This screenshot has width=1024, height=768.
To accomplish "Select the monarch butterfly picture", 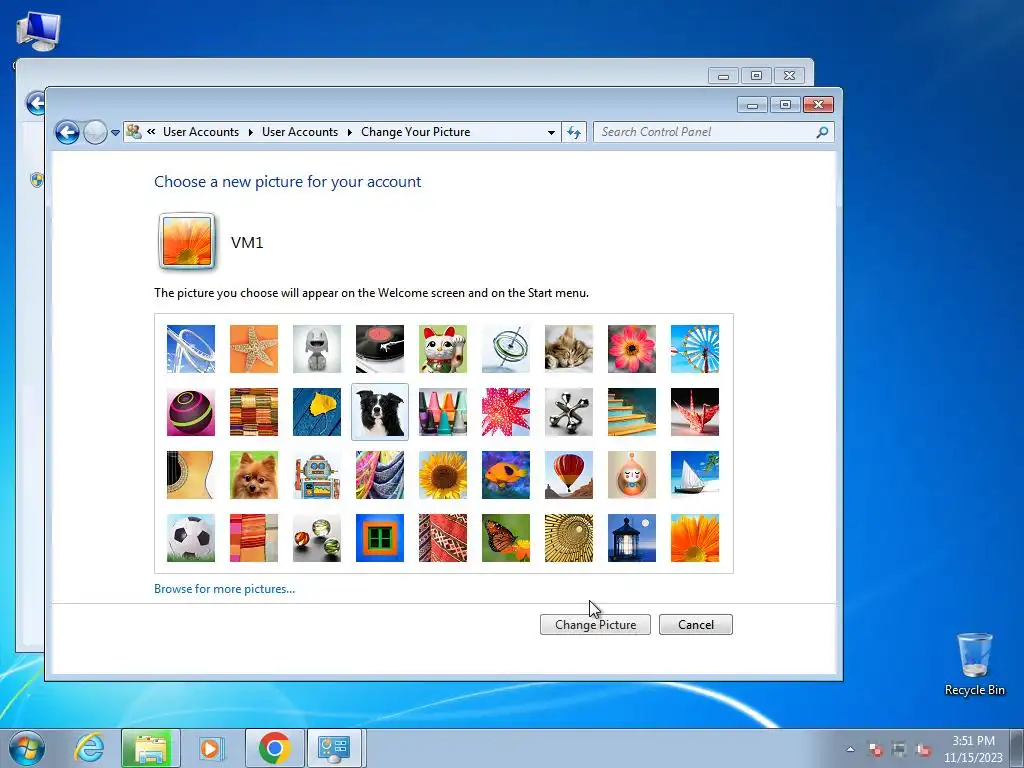I will pos(506,538).
